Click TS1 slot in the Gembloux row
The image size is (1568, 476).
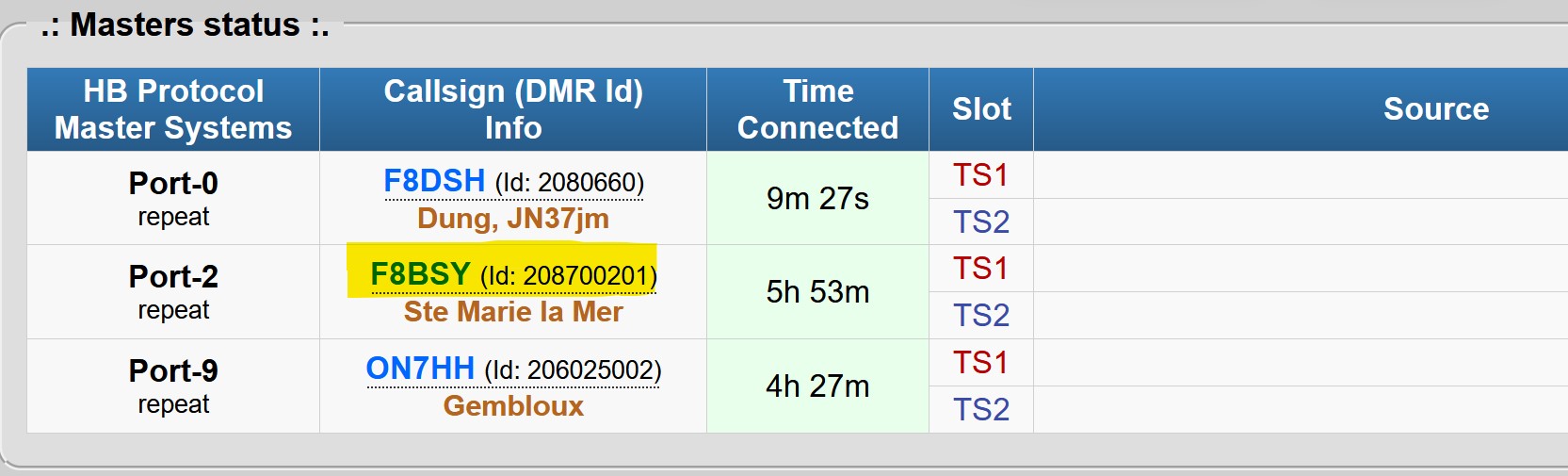980,363
